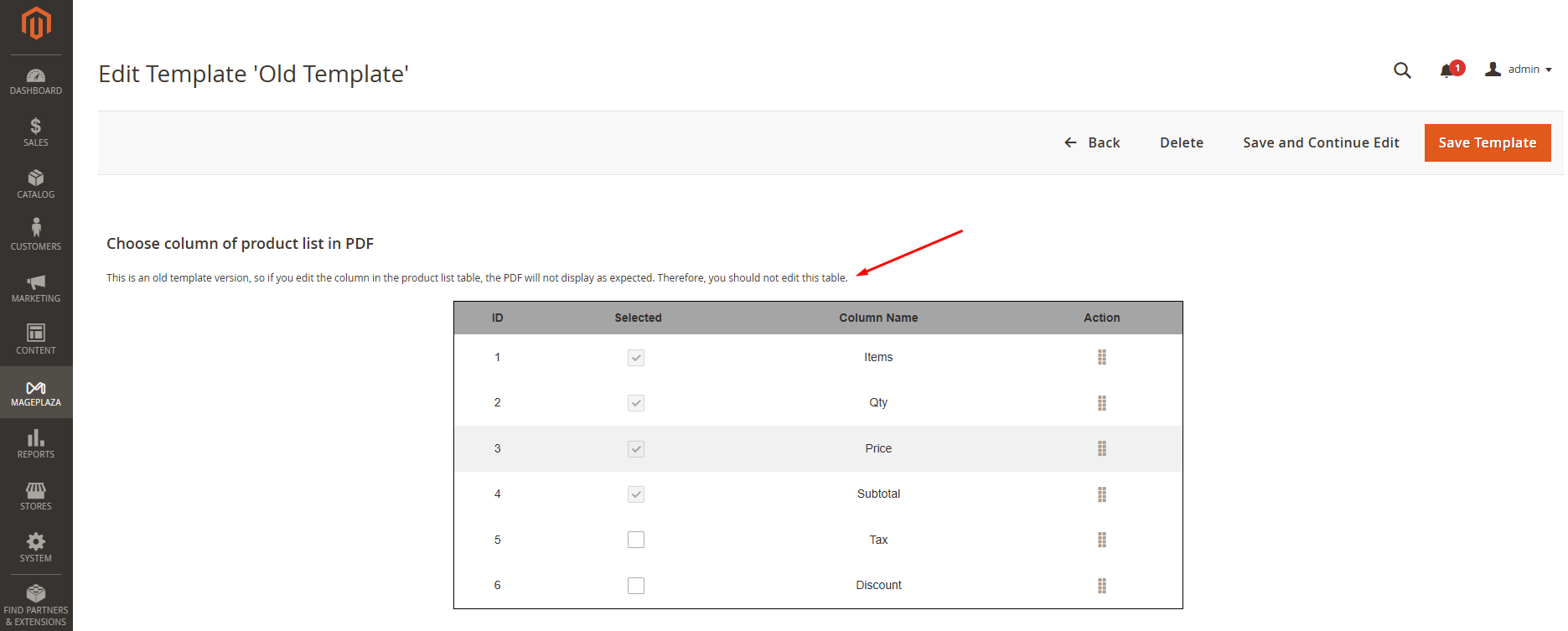The height and width of the screenshot is (631, 1568).
Task: Click the Delete button
Action: point(1181,142)
